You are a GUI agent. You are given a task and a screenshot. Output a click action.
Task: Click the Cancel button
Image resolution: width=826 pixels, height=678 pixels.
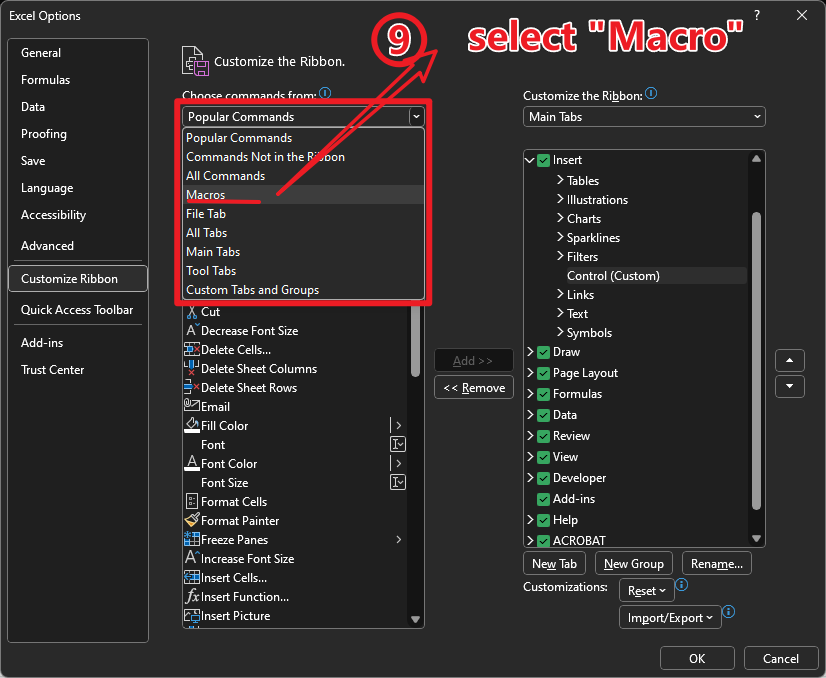(x=781, y=659)
